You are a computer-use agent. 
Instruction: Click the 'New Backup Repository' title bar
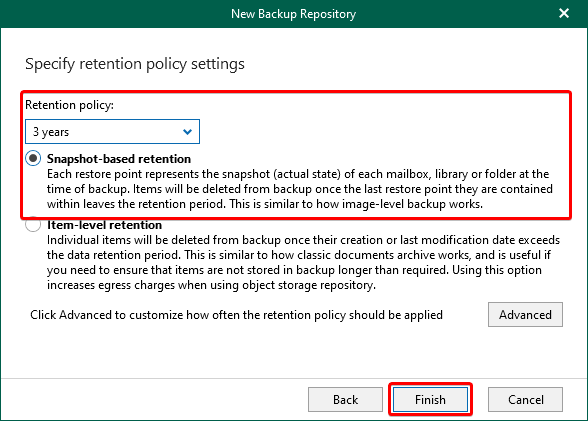294,14
